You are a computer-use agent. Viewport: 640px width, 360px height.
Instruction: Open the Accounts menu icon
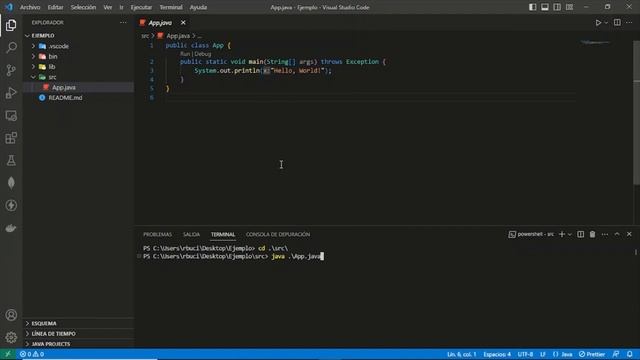pyautogui.click(x=11, y=315)
